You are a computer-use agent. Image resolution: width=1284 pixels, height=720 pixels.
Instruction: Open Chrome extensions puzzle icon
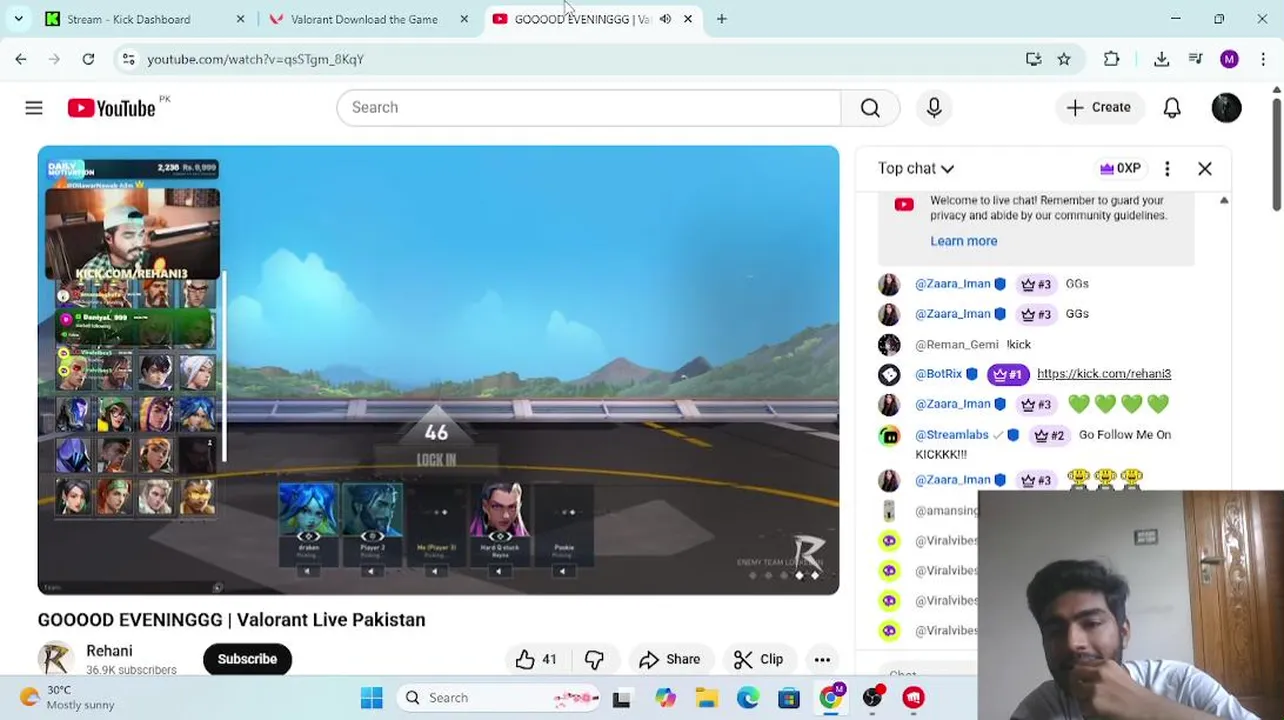pyautogui.click(x=1111, y=59)
